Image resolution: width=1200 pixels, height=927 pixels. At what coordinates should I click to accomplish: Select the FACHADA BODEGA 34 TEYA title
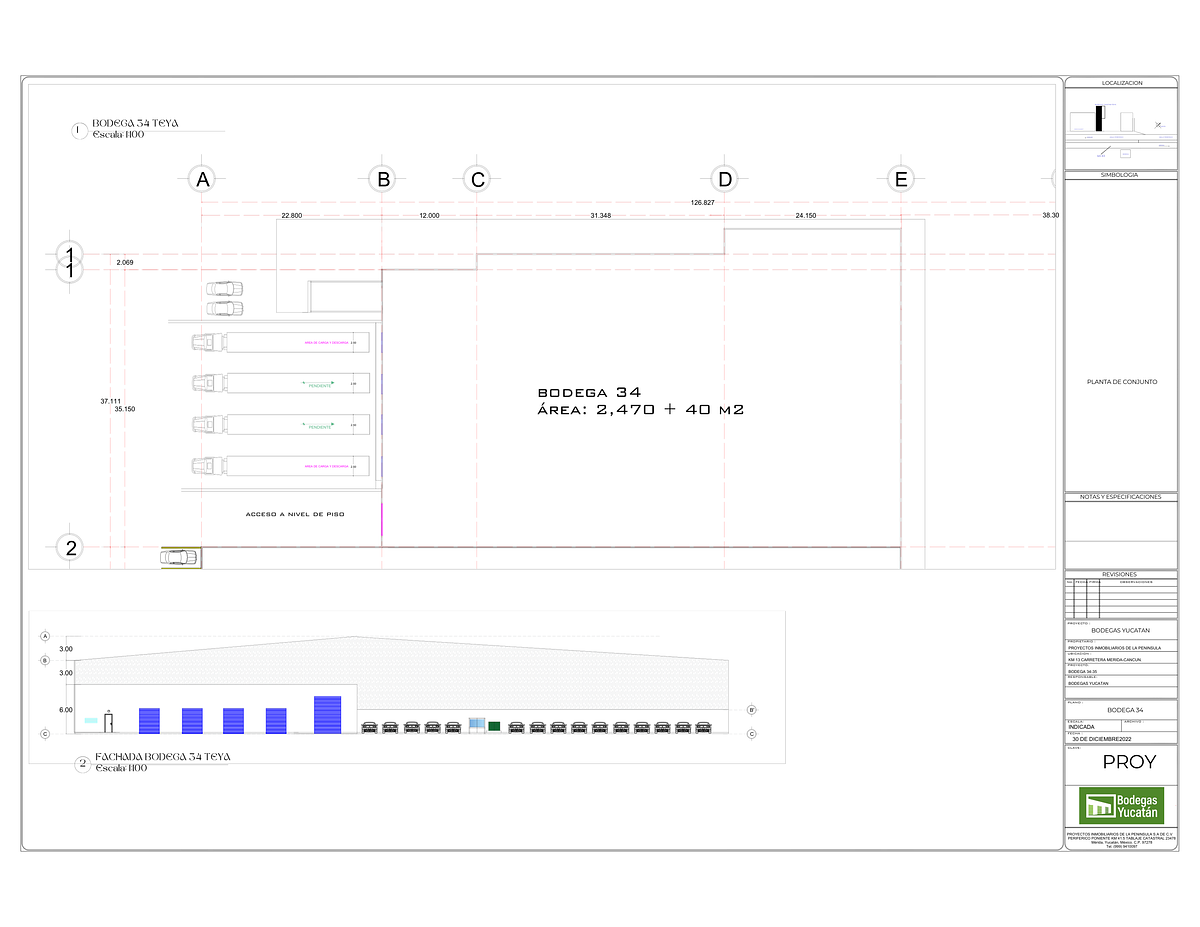click(x=162, y=757)
